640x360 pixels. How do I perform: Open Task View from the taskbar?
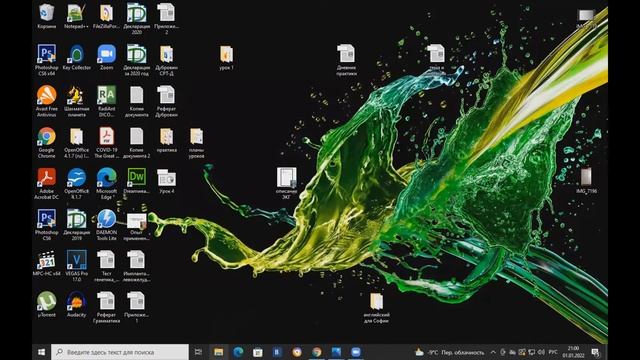198,352
